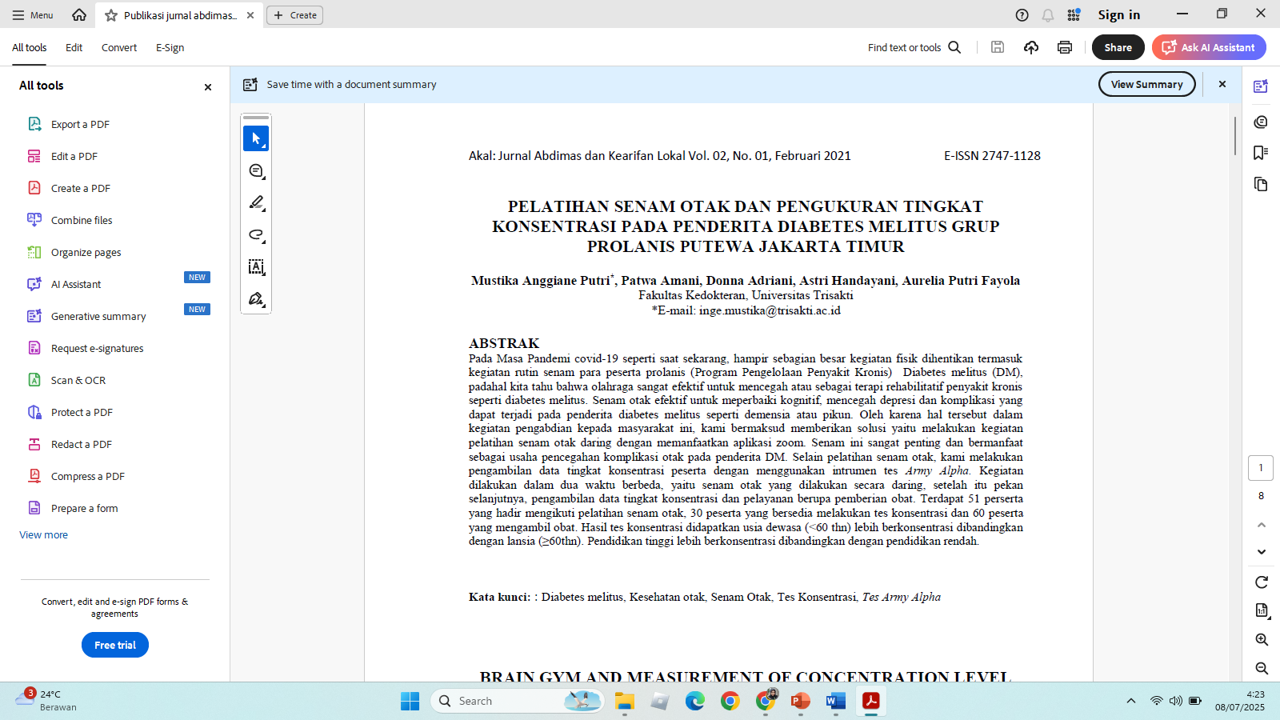This screenshot has height=720, width=1280.
Task: Choose the Fill & Sign pen tool
Action: (256, 299)
